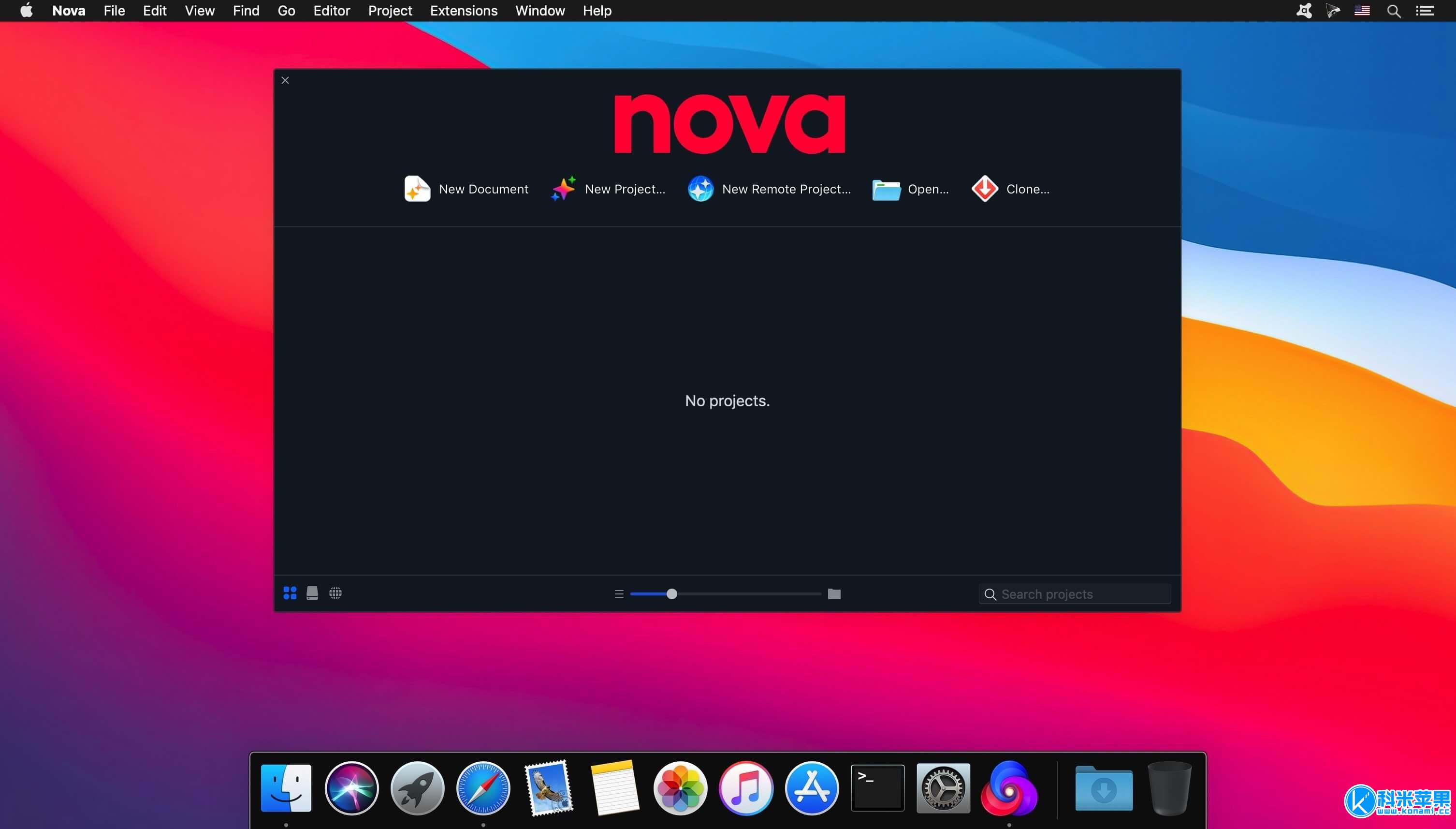Open the Project menu
This screenshot has width=1456, height=829.
coord(390,10)
